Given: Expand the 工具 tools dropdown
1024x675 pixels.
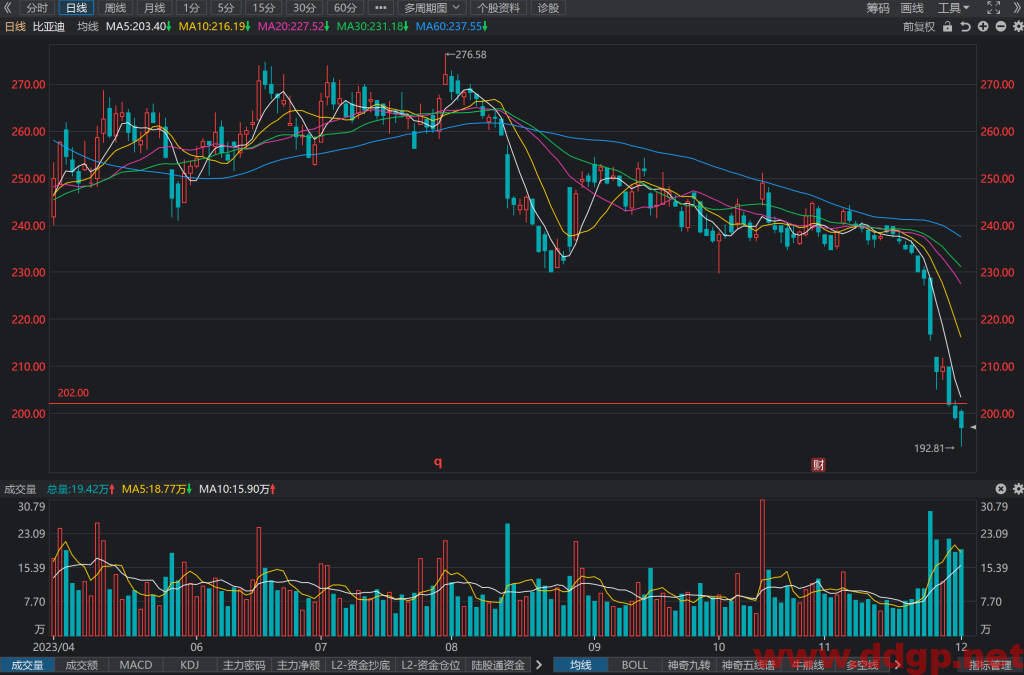Looking at the screenshot, I should point(953,8).
